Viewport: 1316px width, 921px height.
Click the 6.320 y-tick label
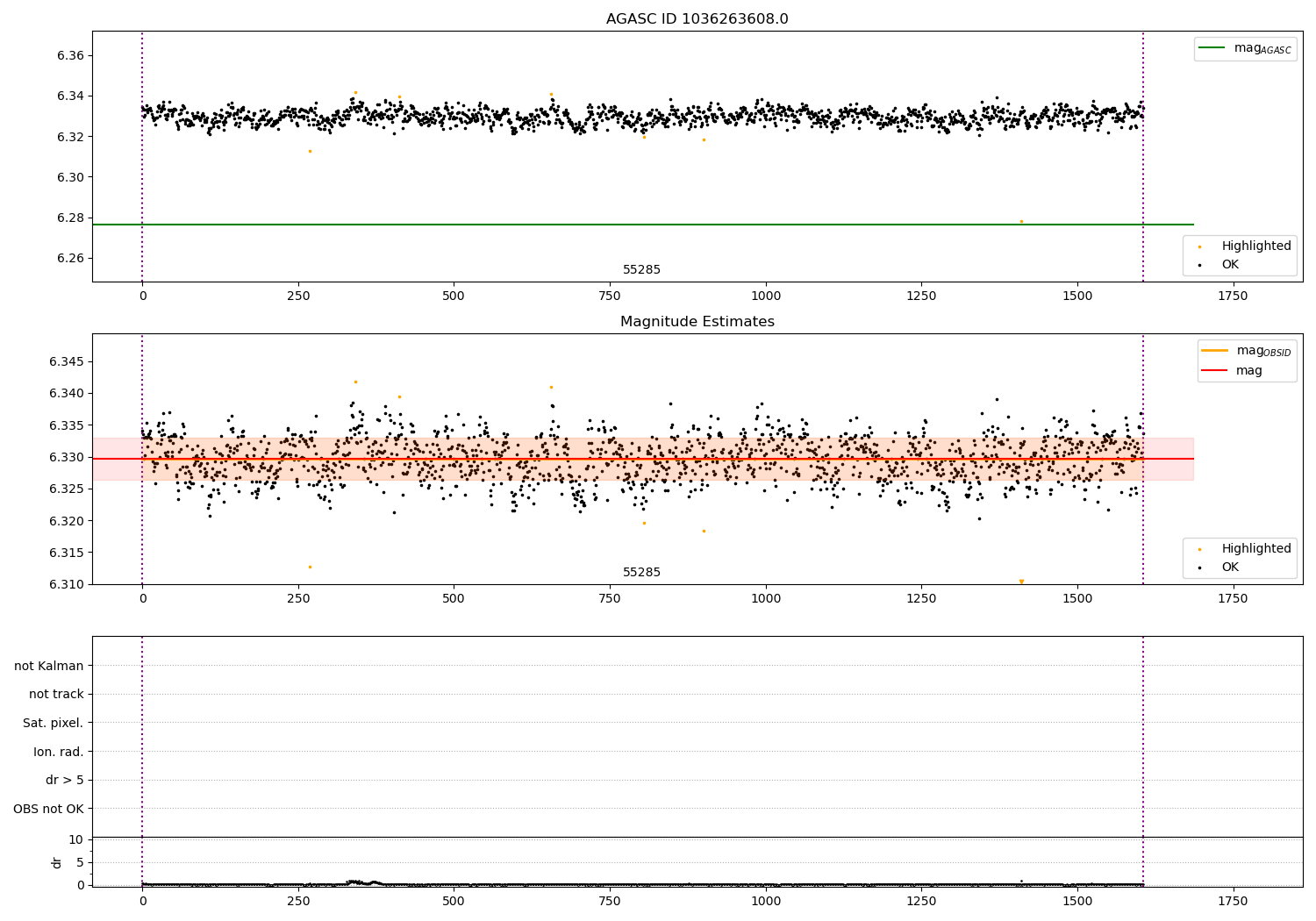67,521
